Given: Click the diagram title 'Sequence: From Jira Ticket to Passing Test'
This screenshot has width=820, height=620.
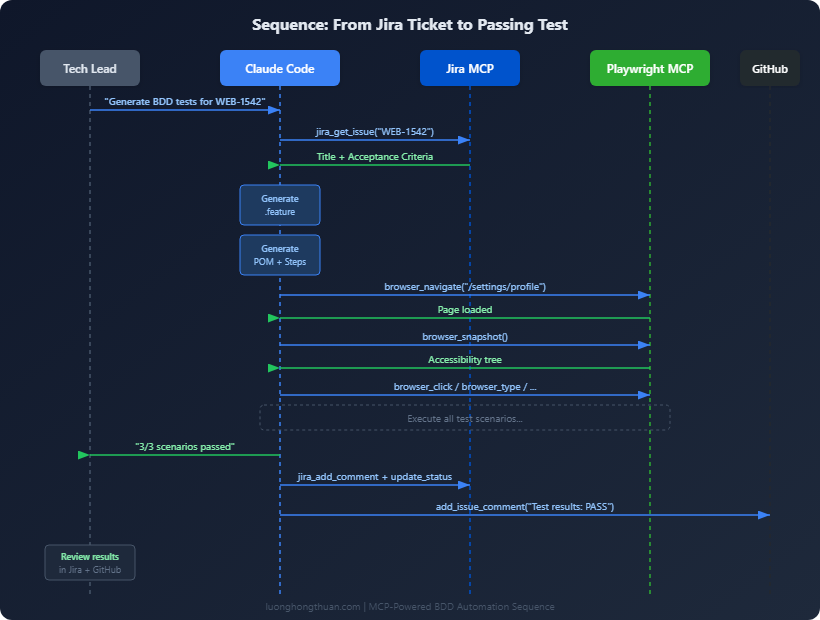Looking at the screenshot, I should 410,25.
